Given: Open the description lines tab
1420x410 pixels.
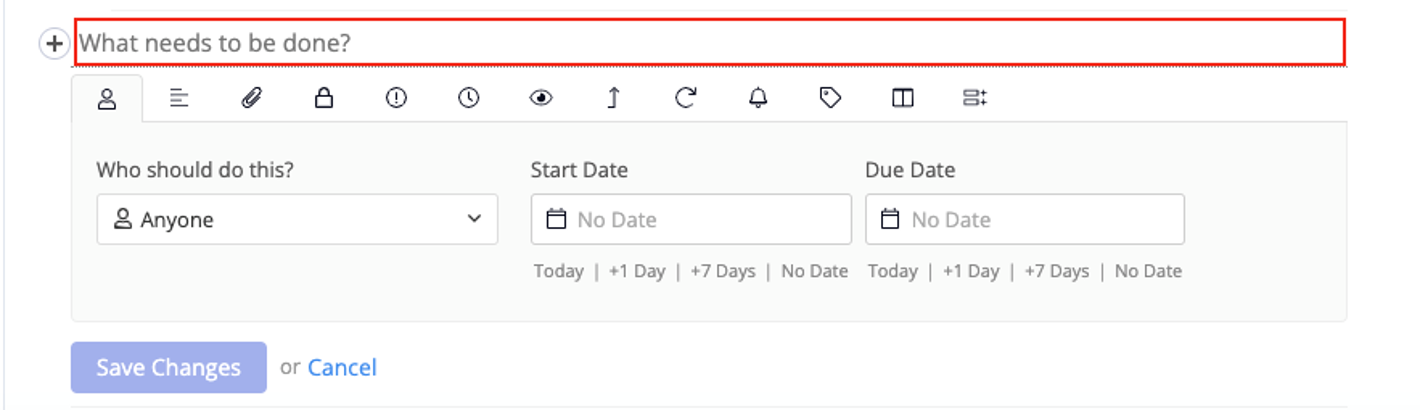Looking at the screenshot, I should click(x=179, y=98).
